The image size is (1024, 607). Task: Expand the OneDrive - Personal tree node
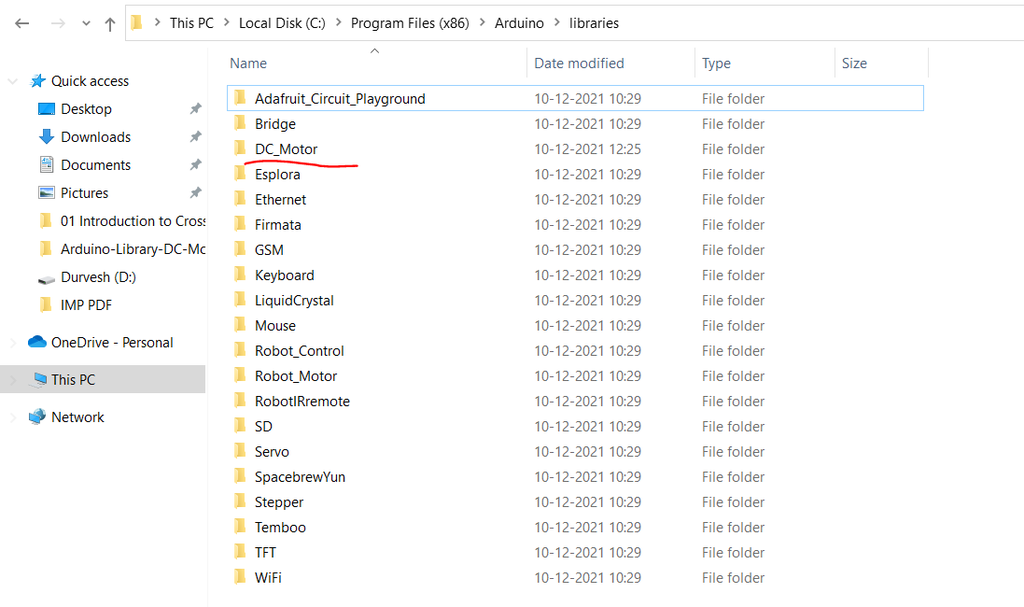click(12, 343)
